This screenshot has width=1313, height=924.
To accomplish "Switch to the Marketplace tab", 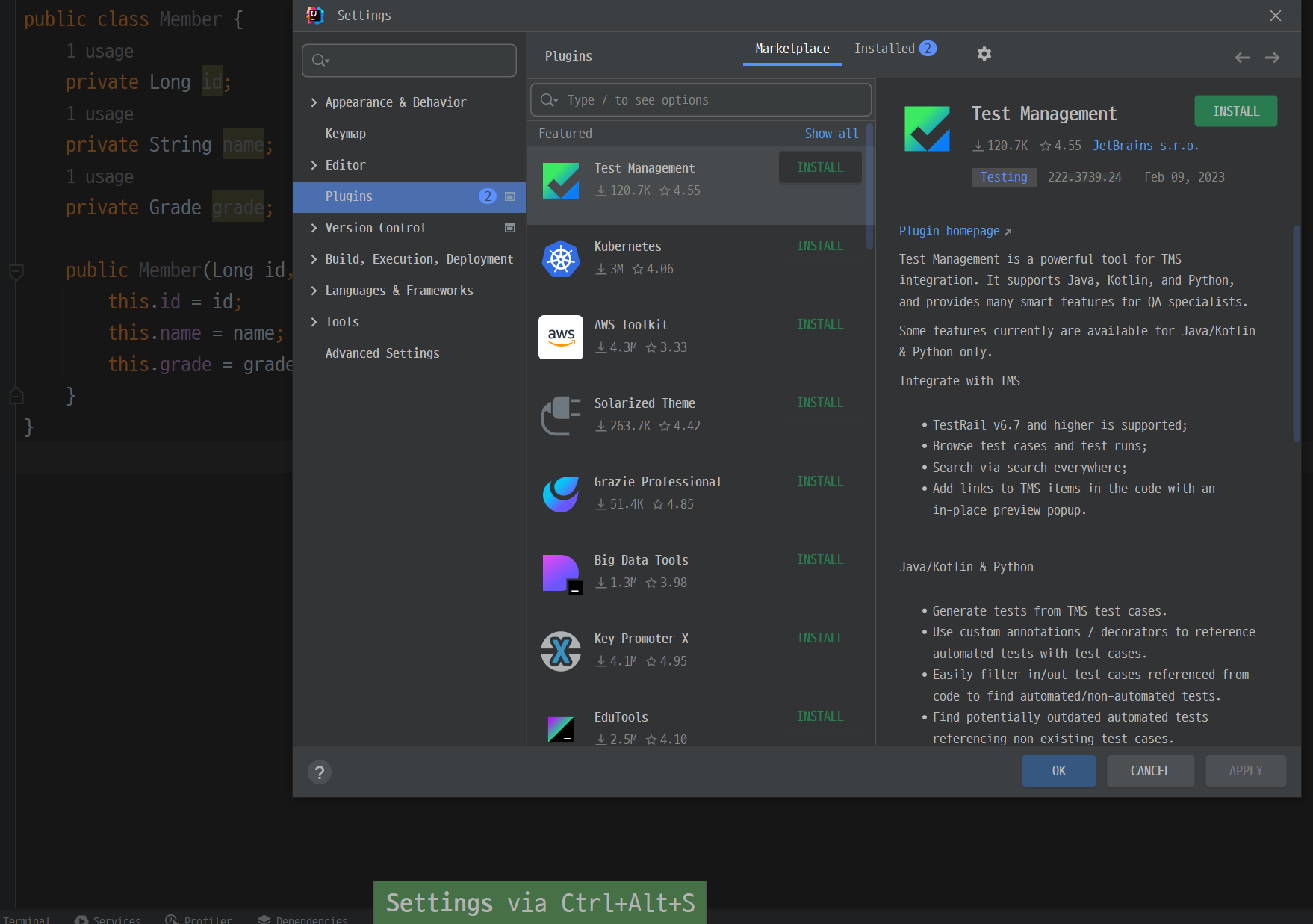I will pyautogui.click(x=792, y=49).
